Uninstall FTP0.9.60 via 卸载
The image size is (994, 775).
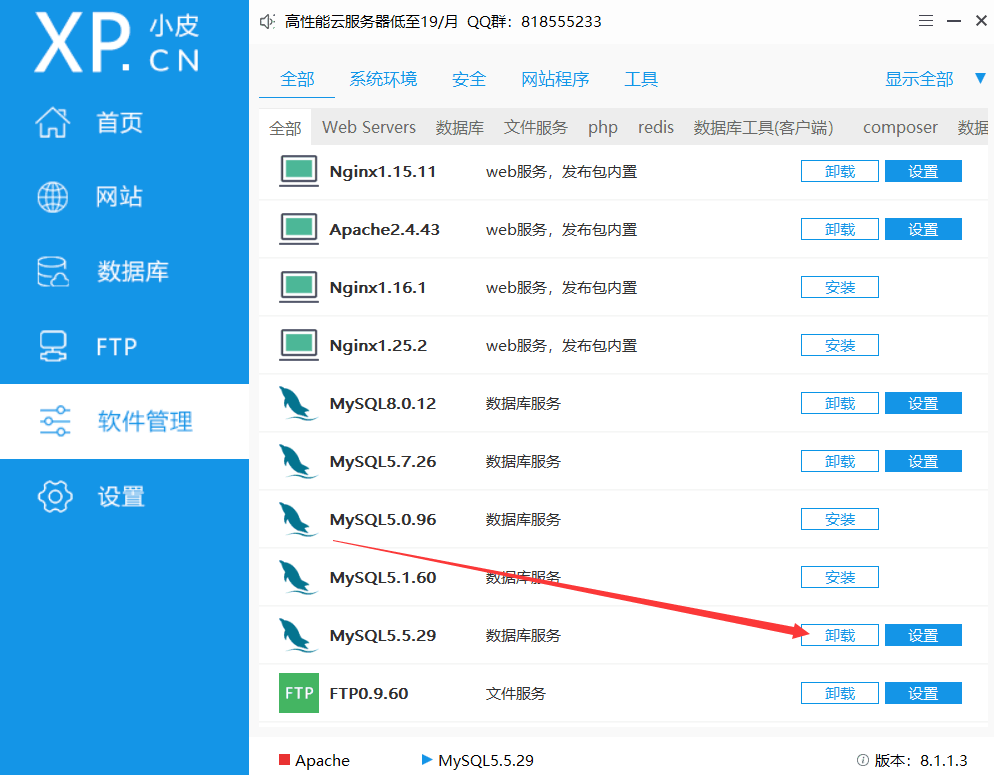click(840, 693)
